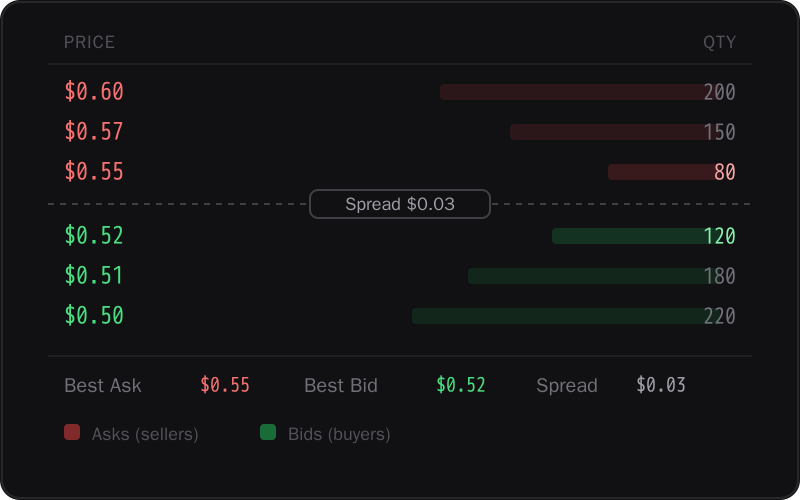Select the $0.55 ask price row
This screenshot has height=500, width=800.
(400, 172)
